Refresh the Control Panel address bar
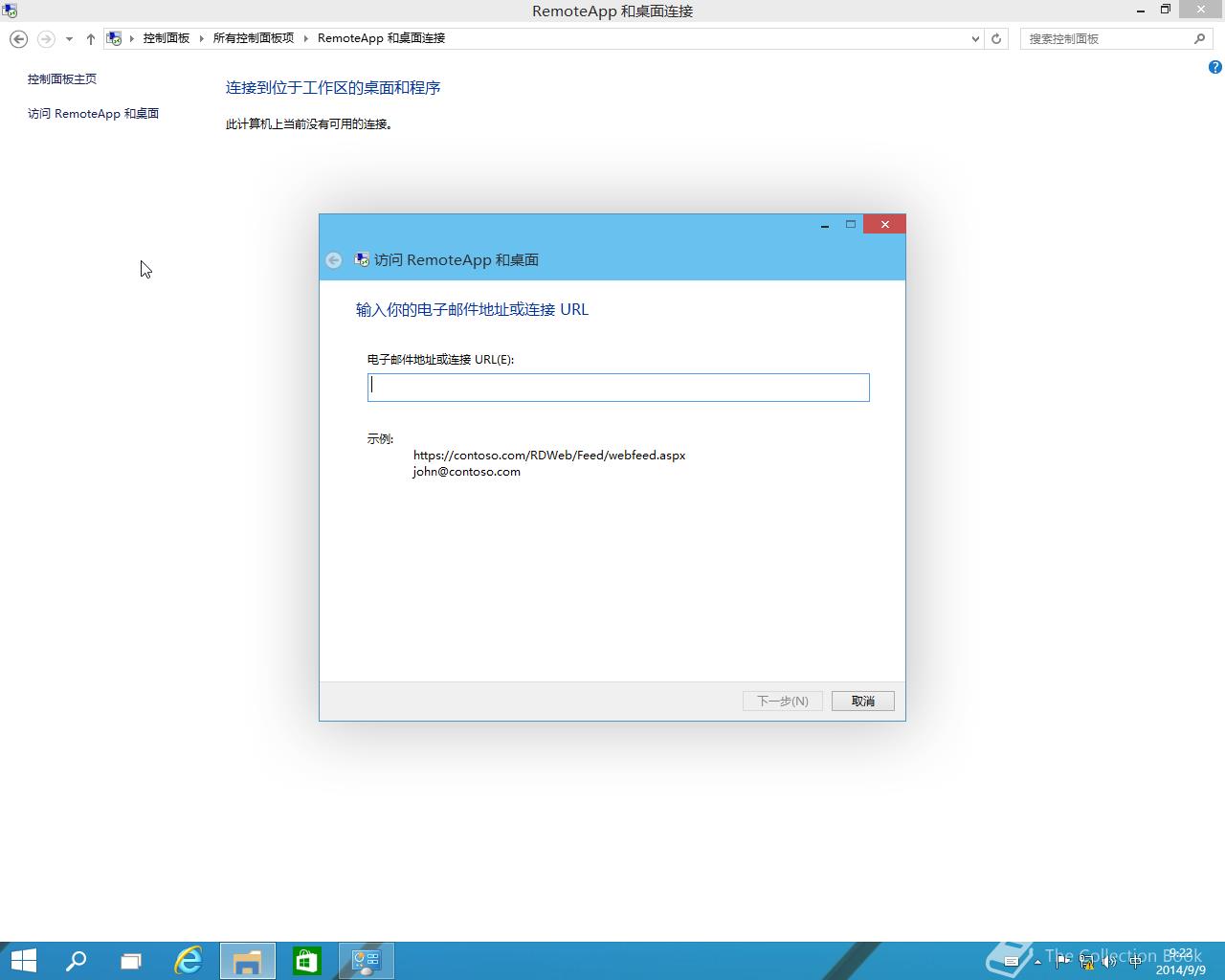 (x=996, y=39)
